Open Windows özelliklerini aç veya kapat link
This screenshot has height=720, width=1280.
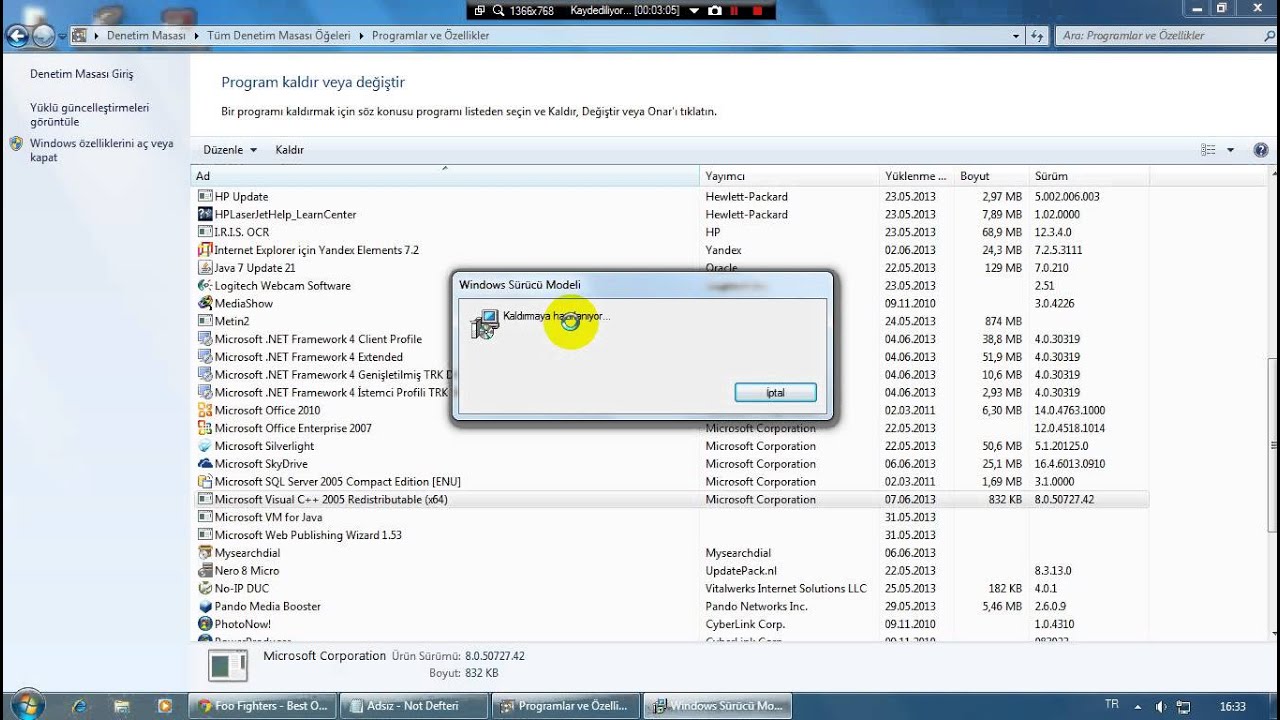101,150
